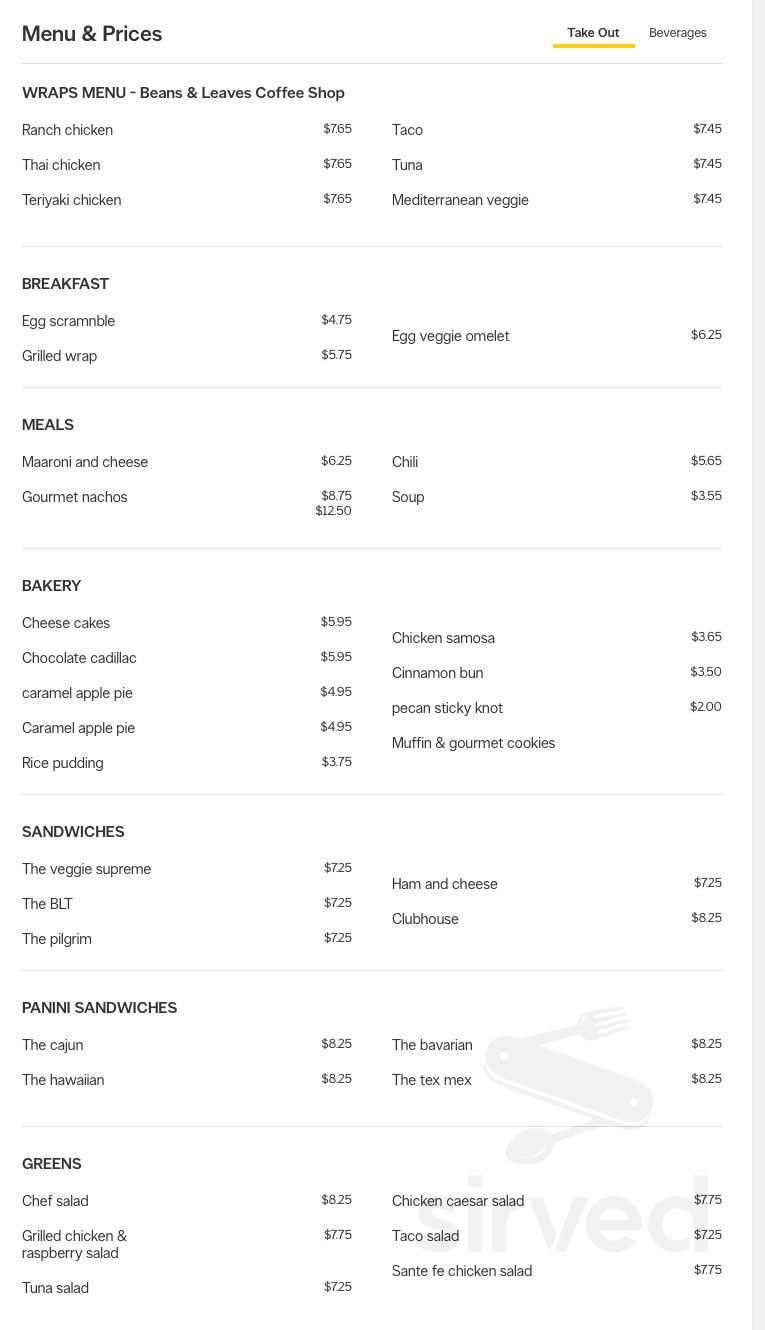The height and width of the screenshot is (1330, 765).
Task: Choose Gourmet nachos from Meals
Action: click(x=74, y=497)
